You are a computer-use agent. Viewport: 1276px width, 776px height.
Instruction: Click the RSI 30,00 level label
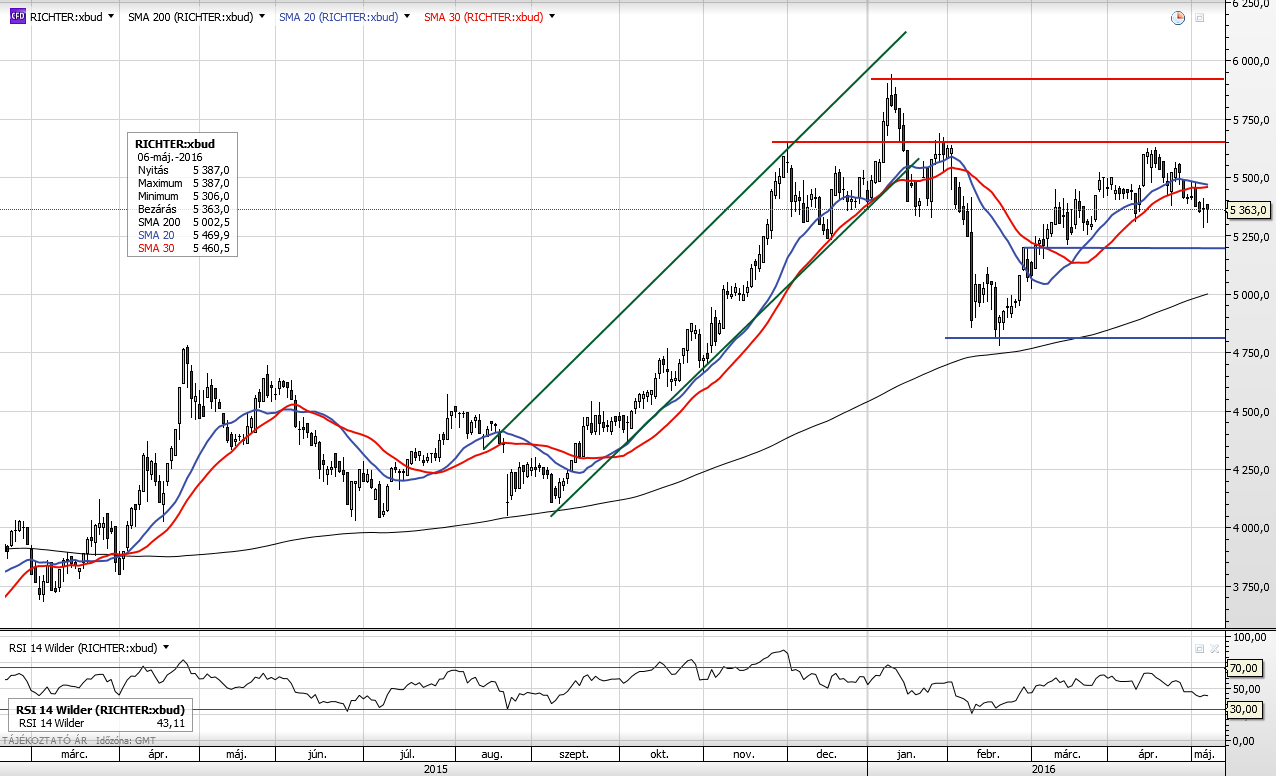tap(1243, 709)
